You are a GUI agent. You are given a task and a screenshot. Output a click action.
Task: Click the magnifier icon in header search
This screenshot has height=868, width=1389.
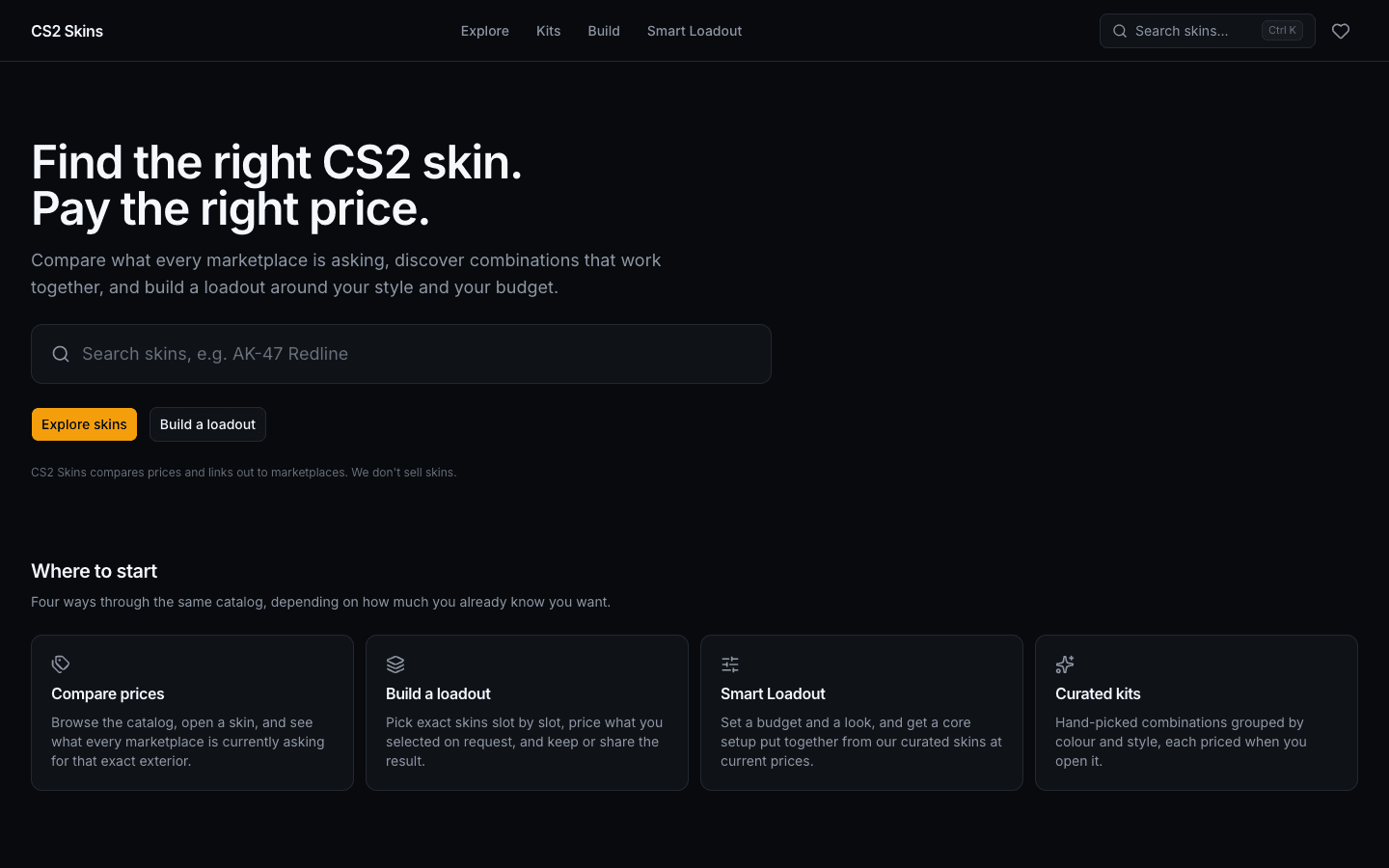[x=1120, y=31]
